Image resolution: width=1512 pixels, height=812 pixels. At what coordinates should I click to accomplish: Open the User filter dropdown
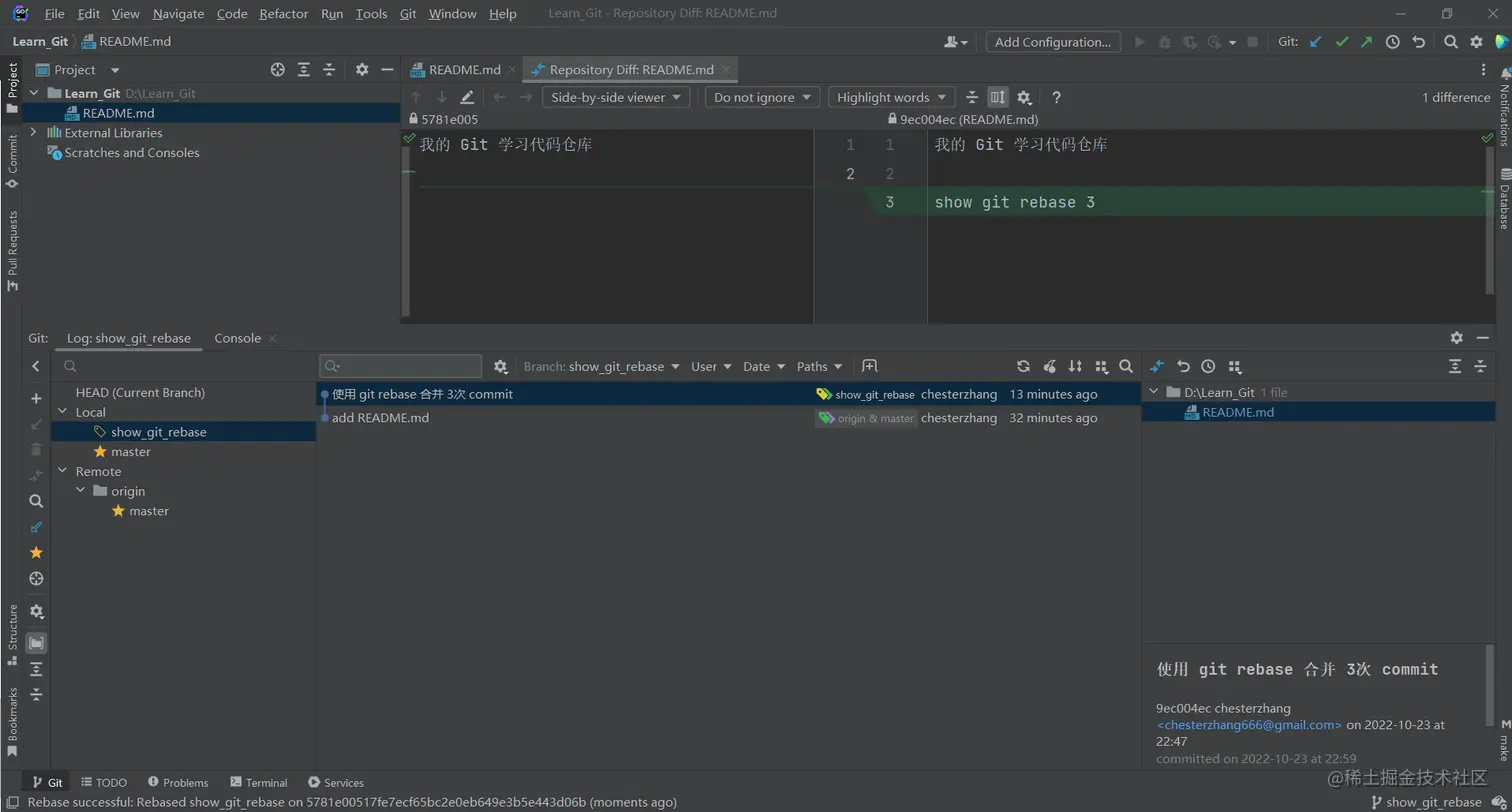(x=711, y=367)
